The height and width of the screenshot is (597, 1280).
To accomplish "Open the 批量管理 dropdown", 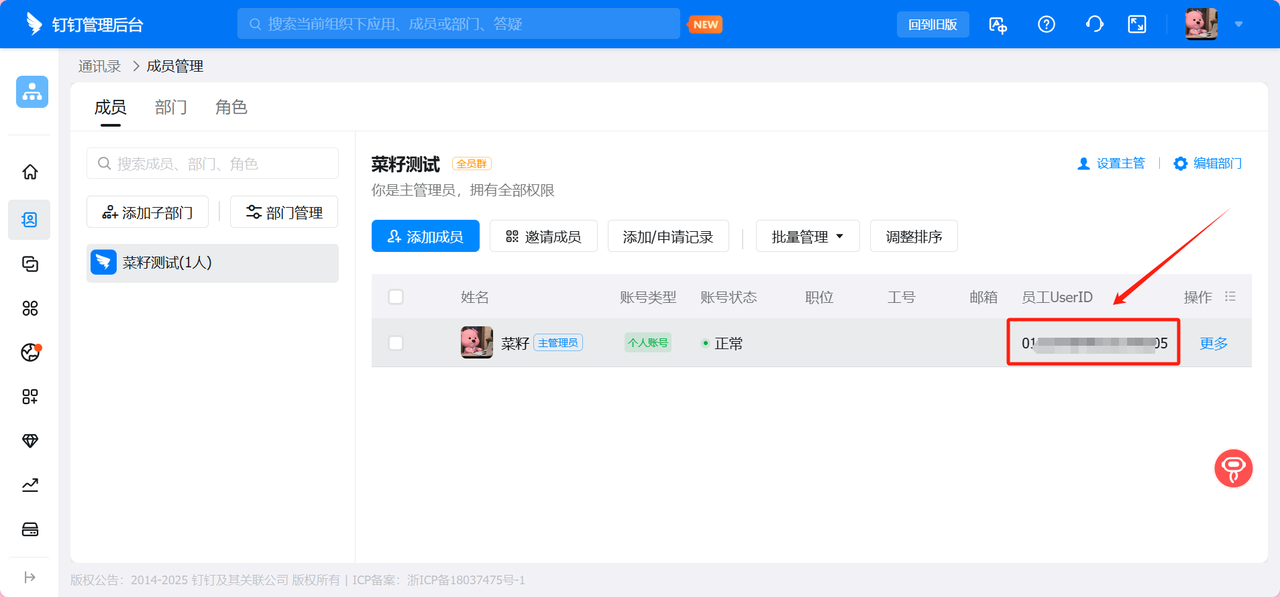I will click(x=807, y=237).
